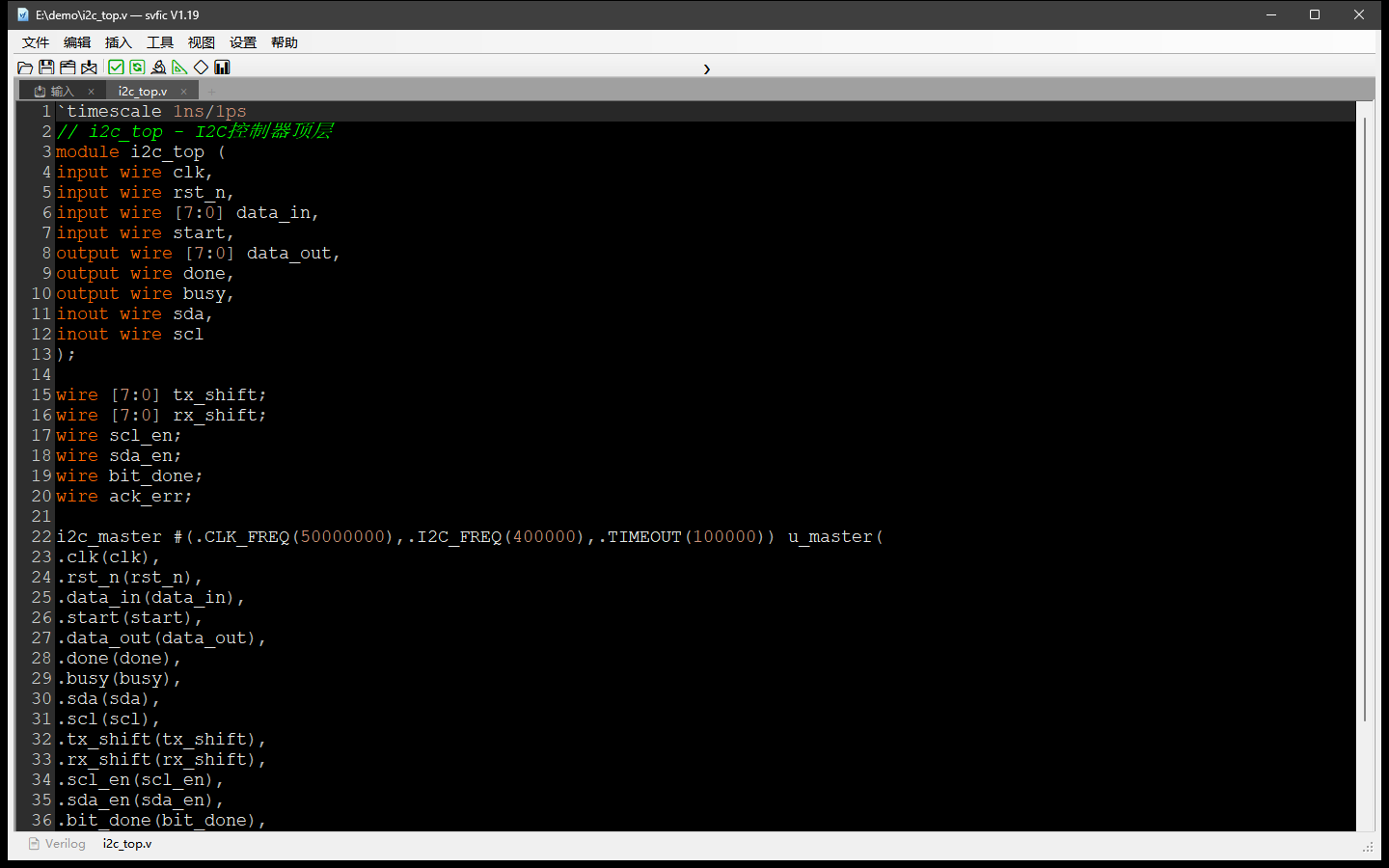
Task: Click the green checkmark toolbar icon
Action: tap(116, 68)
